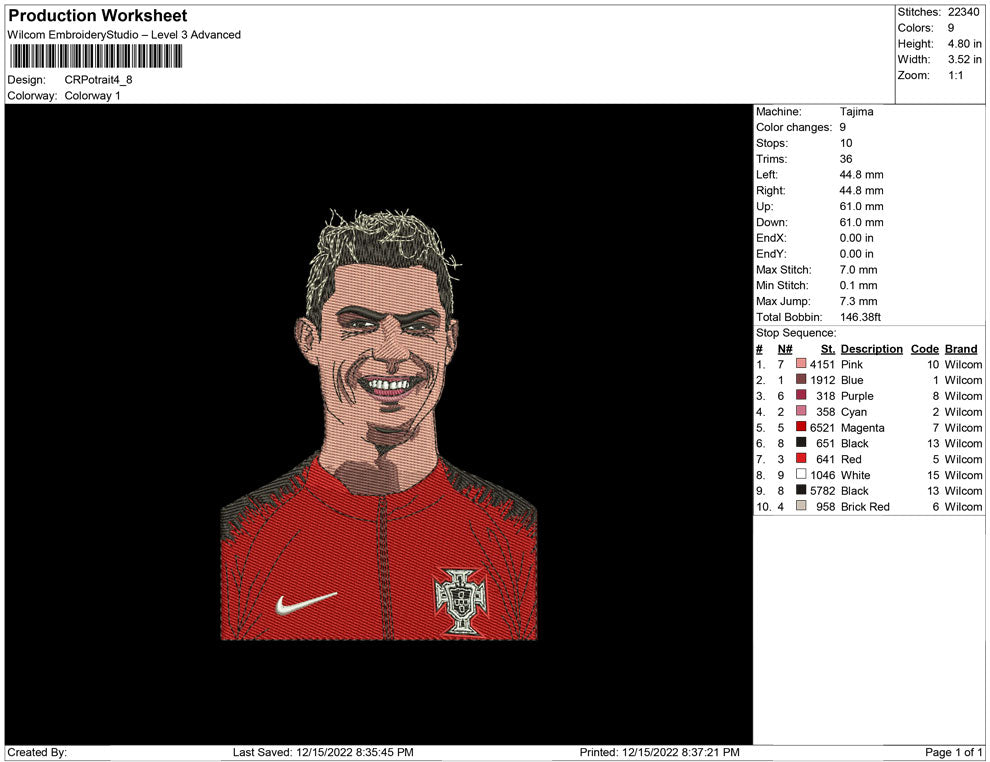Viewport: 990px width, 762px height.
Task: Click the Pink color swatch in row 1
Action: 801,364
